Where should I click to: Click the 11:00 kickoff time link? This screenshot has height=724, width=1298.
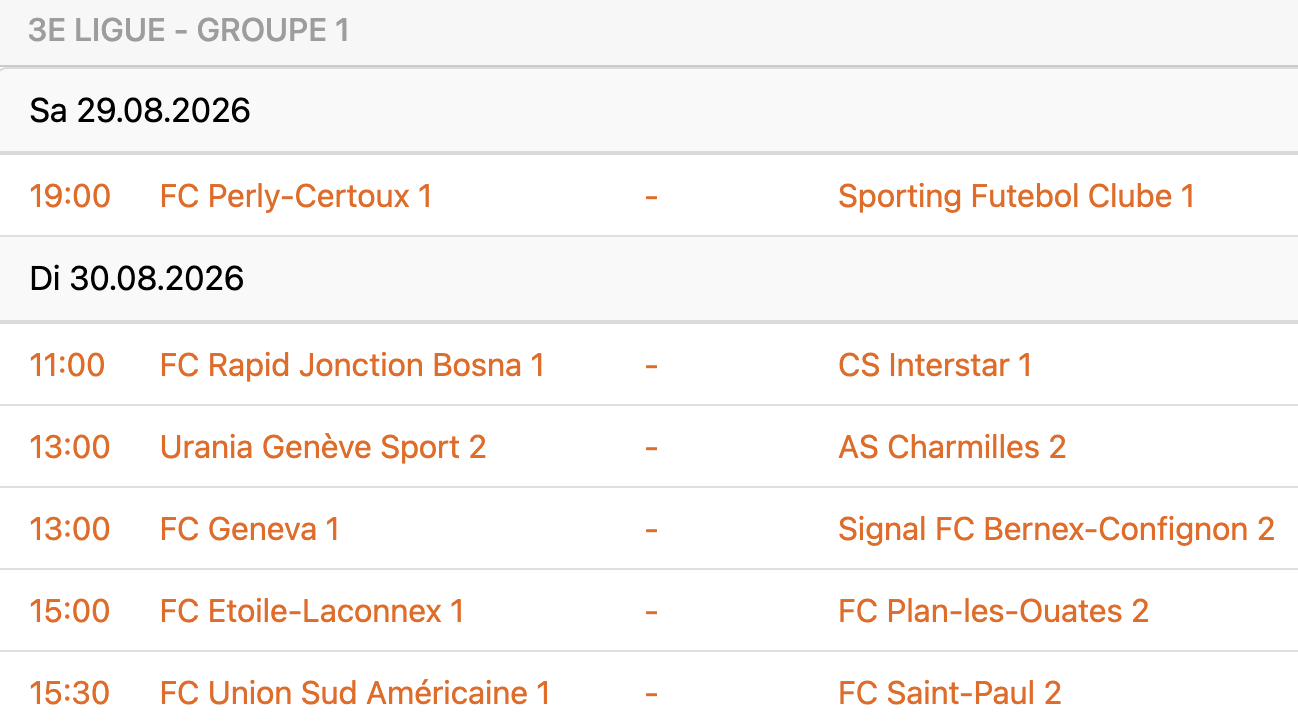pyautogui.click(x=67, y=365)
